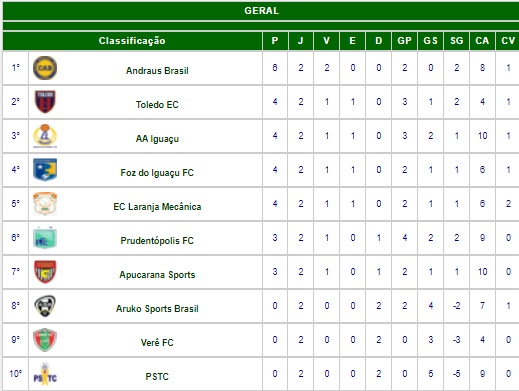The width and height of the screenshot is (519, 391).
Task: Click the Toledo EC team name
Action: pos(157,105)
